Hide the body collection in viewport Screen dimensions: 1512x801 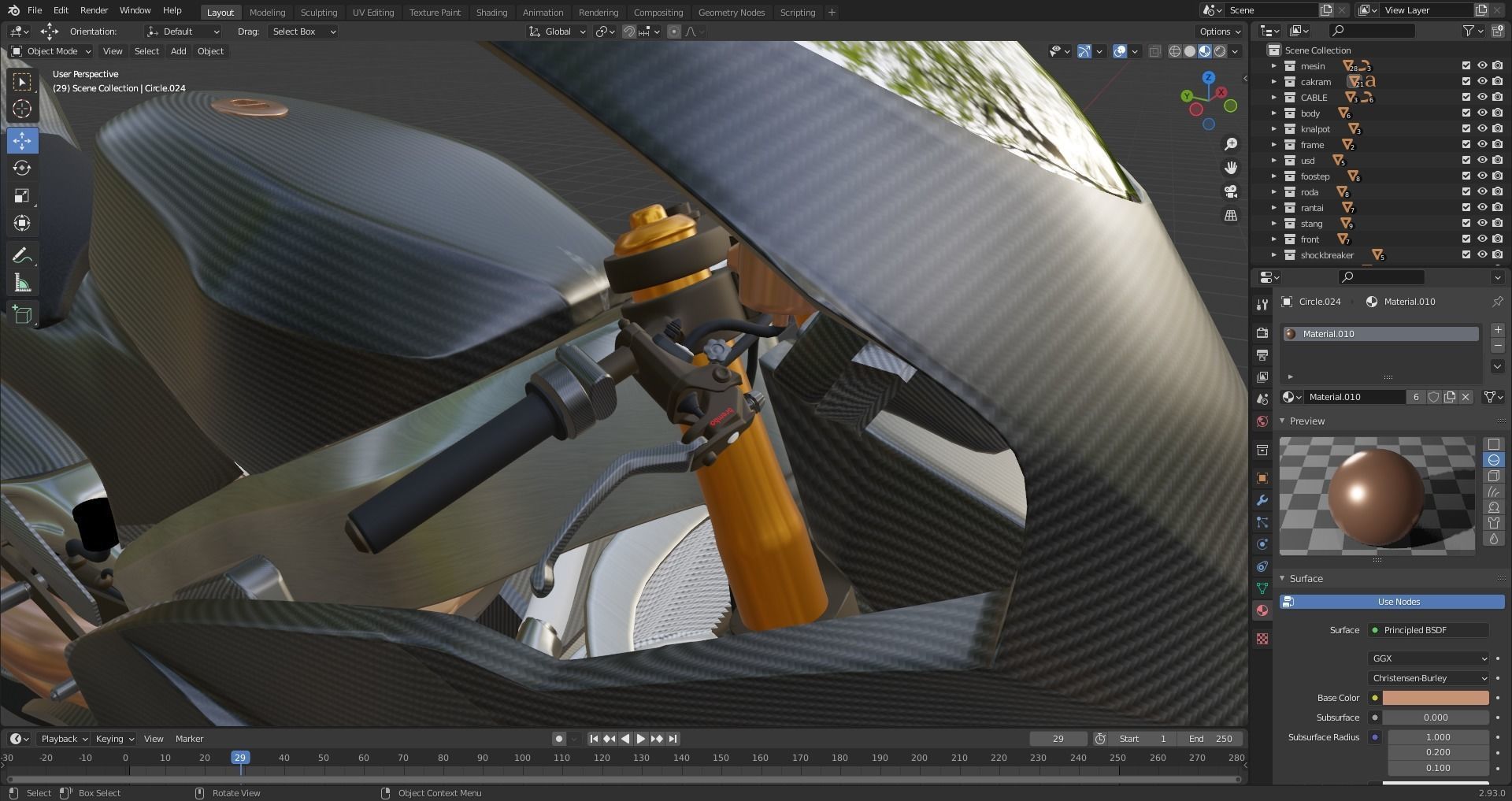[1481, 113]
